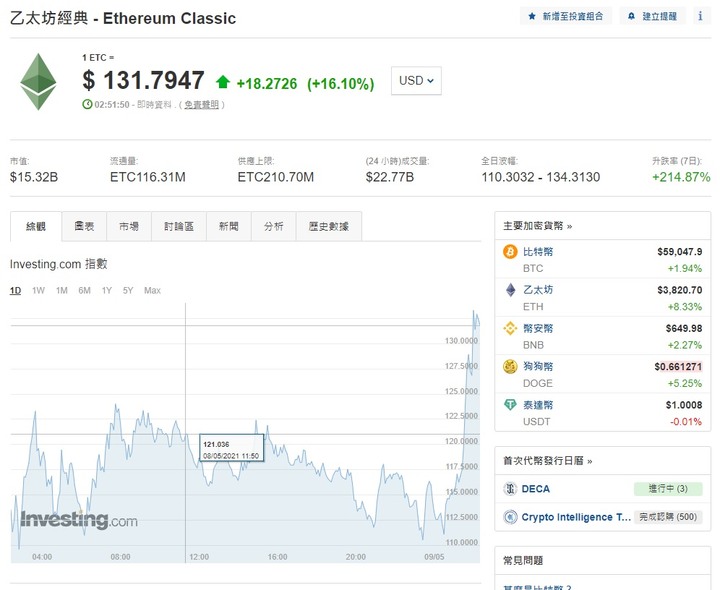Click the $59,047.9 Bitcoin price

tap(680, 252)
